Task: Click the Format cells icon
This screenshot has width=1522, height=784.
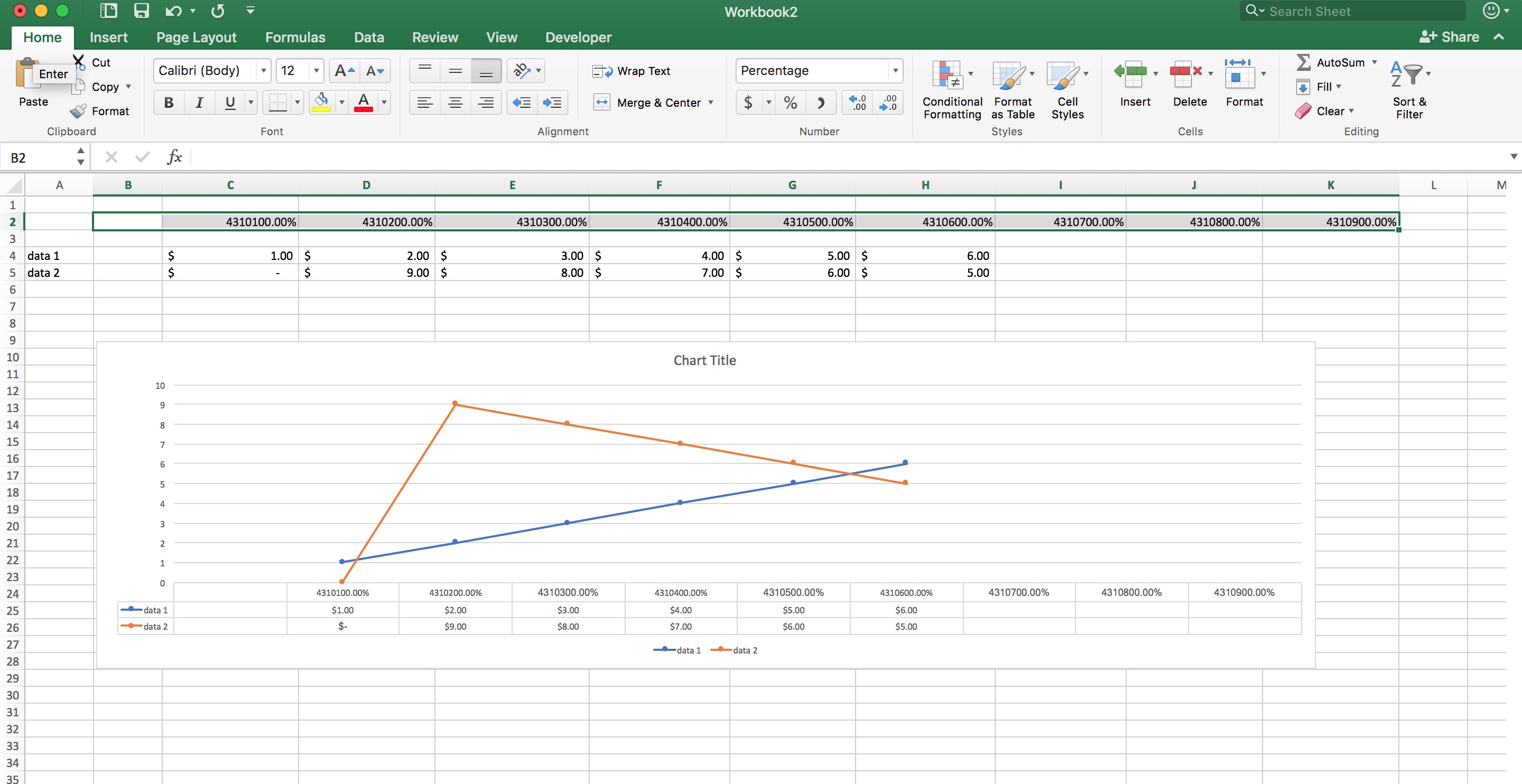Action: (x=1240, y=74)
